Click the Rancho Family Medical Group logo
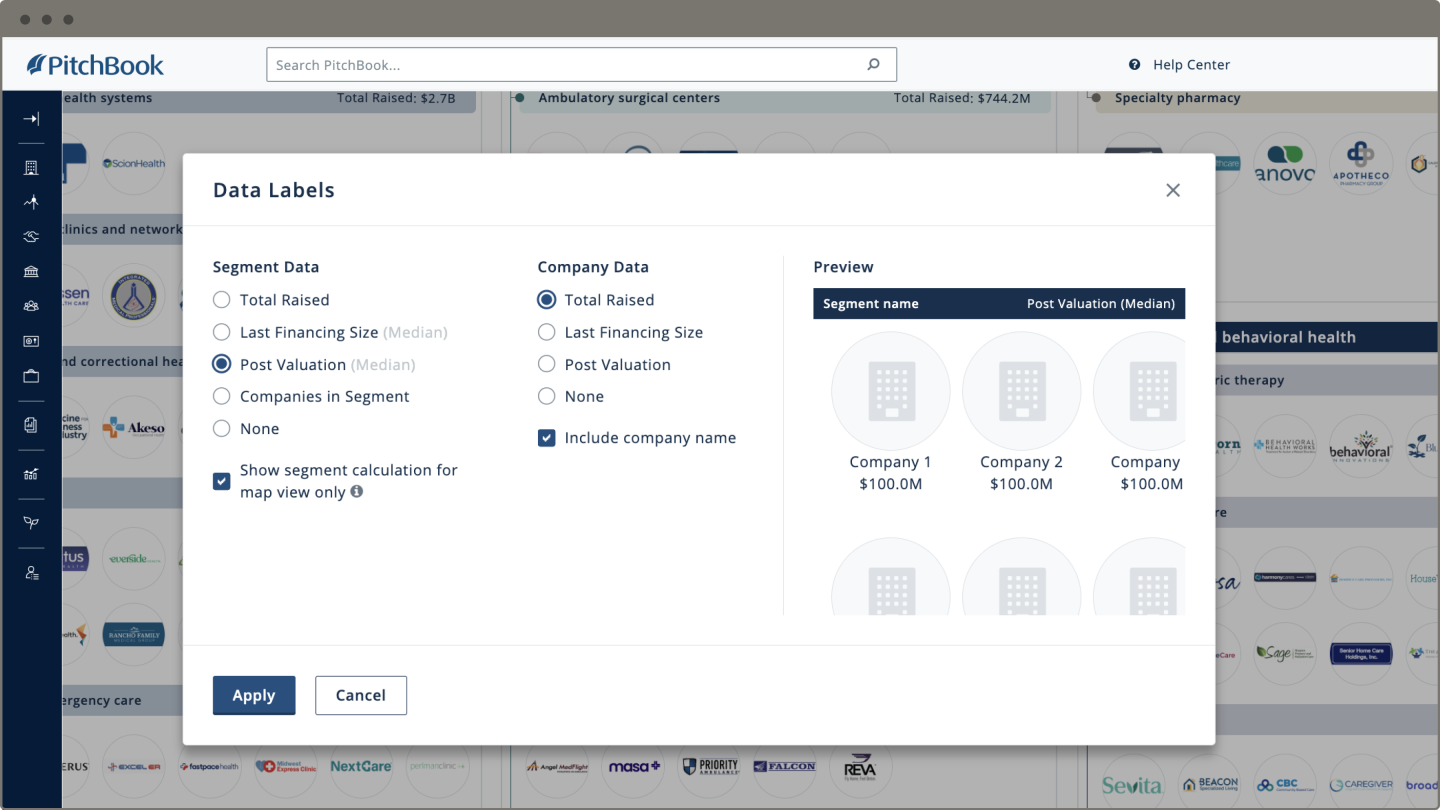The width and height of the screenshot is (1440, 810). point(134,634)
